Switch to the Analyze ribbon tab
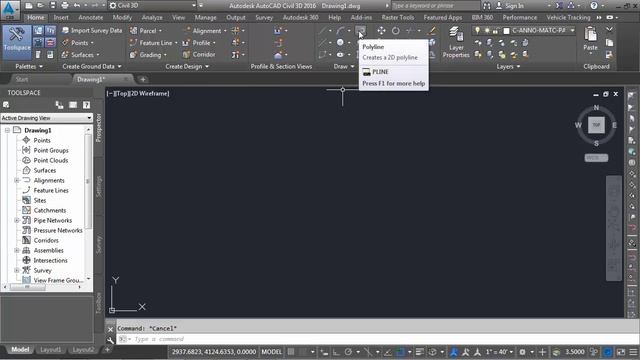This screenshot has height=360, width=640. coord(152,18)
